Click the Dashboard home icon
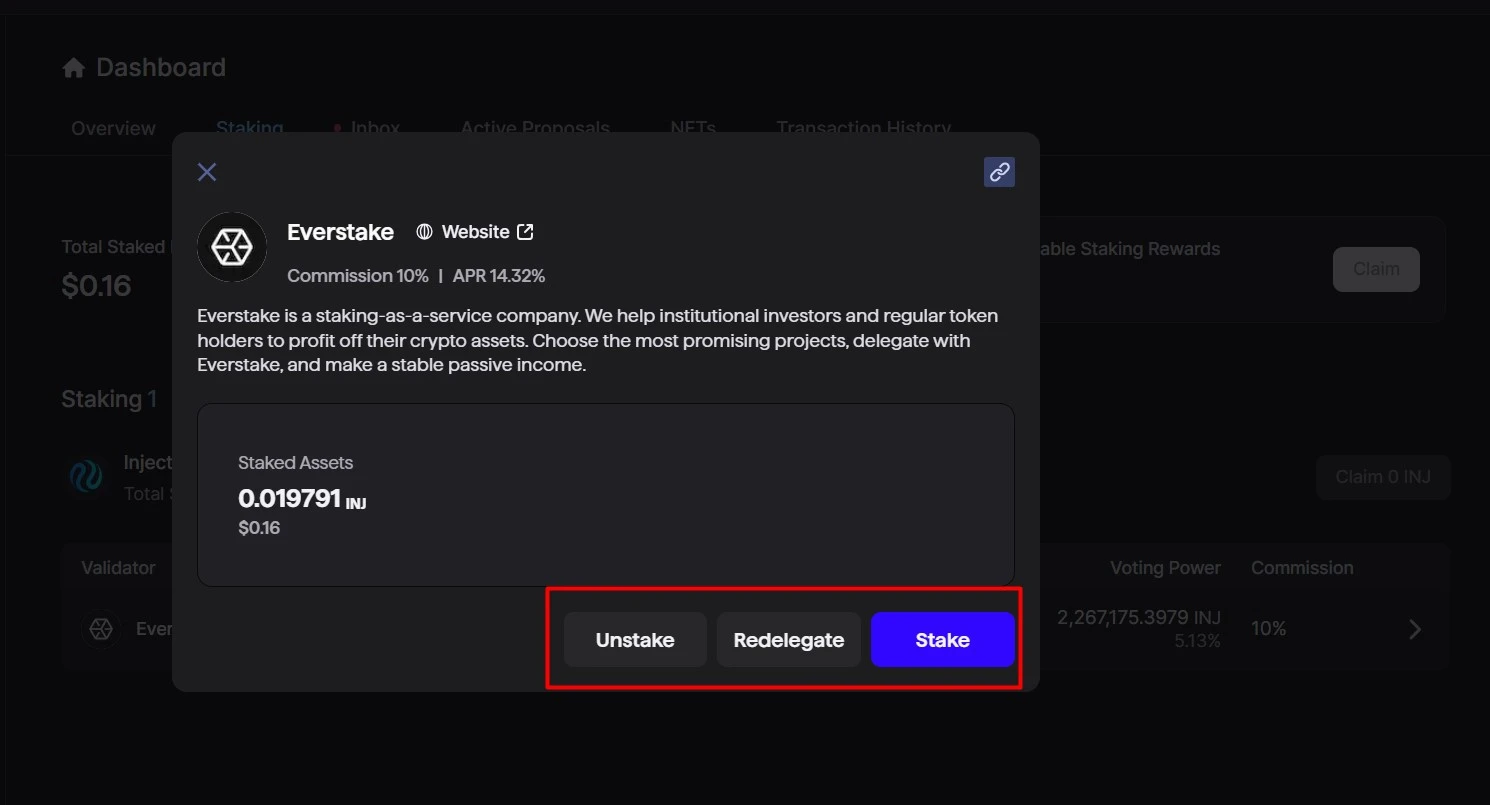This screenshot has width=1490, height=805. 73,68
